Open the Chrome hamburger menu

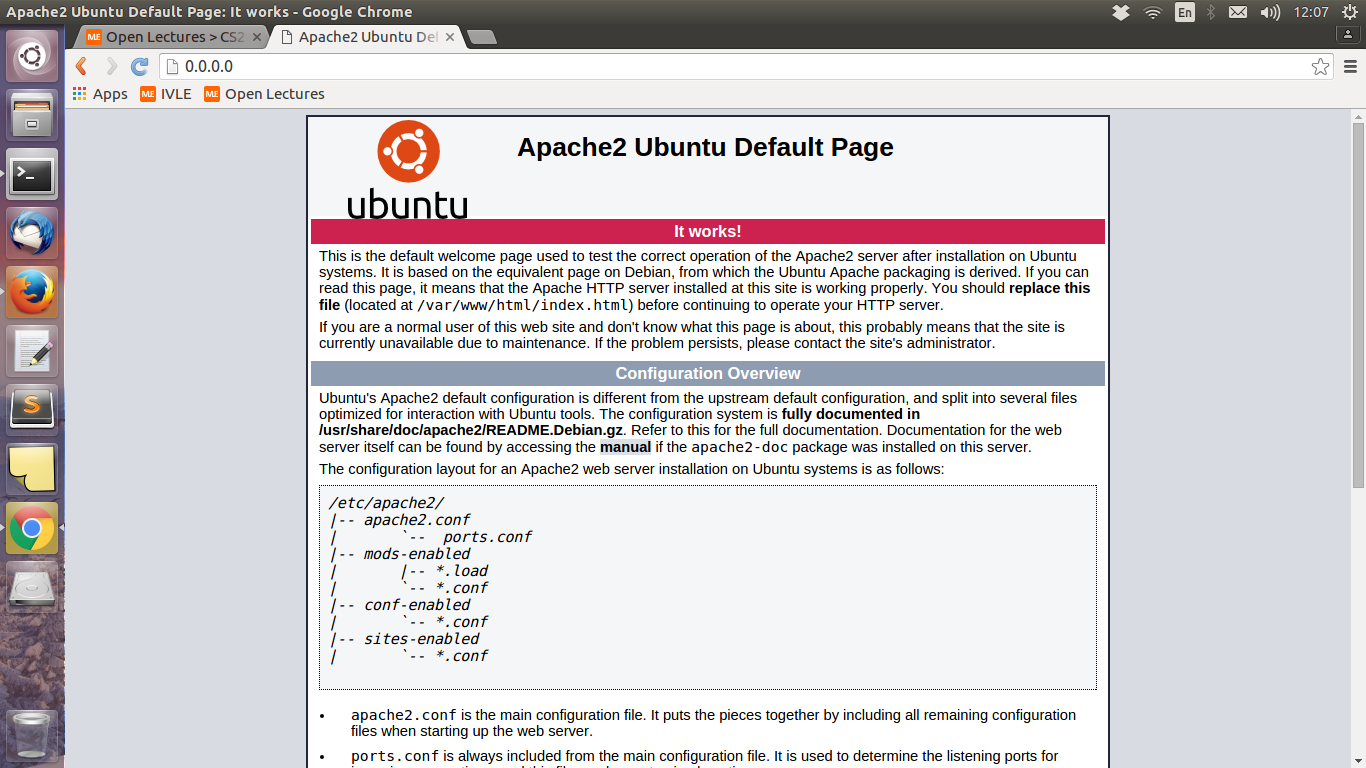pyautogui.click(x=1350, y=67)
